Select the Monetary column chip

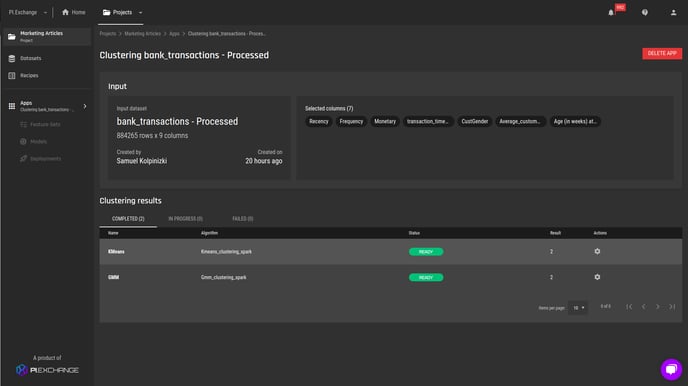point(385,122)
